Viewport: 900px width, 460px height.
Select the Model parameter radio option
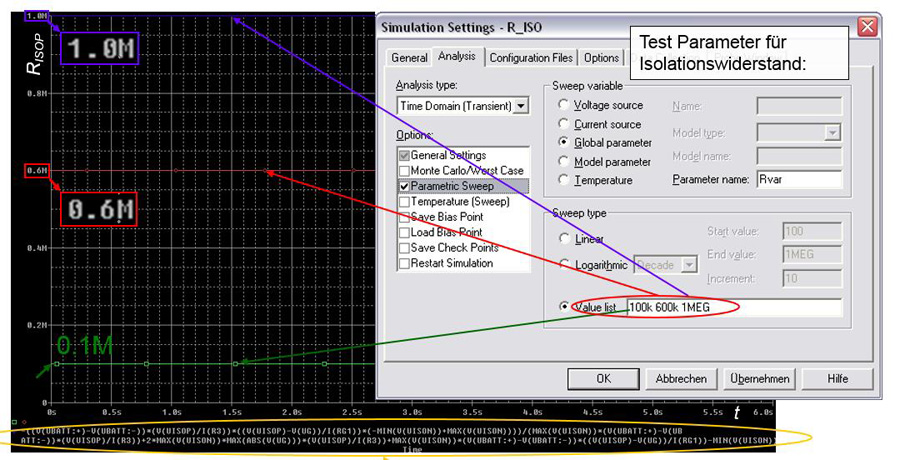click(x=565, y=162)
